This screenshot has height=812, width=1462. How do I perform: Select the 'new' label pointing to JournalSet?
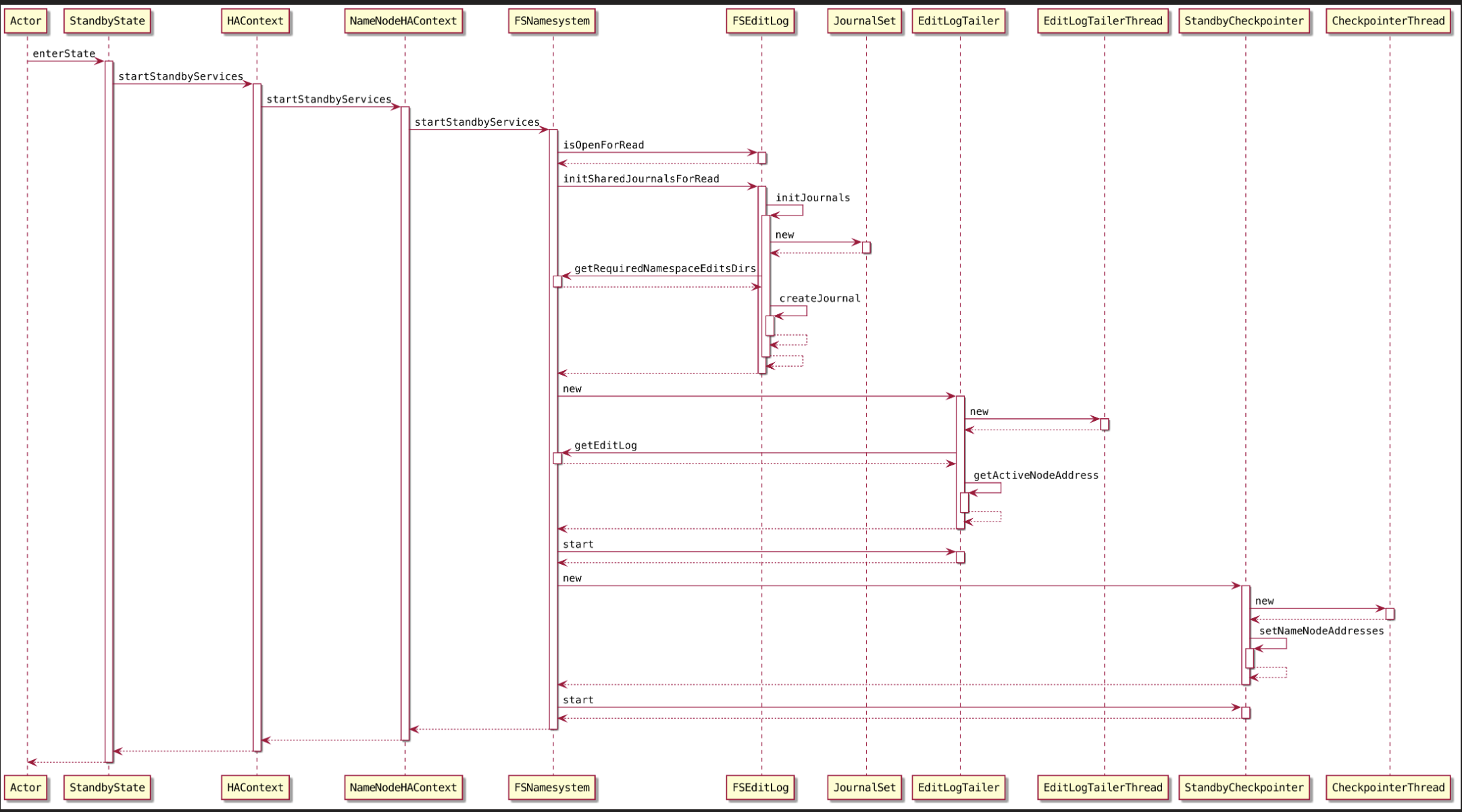coord(784,235)
